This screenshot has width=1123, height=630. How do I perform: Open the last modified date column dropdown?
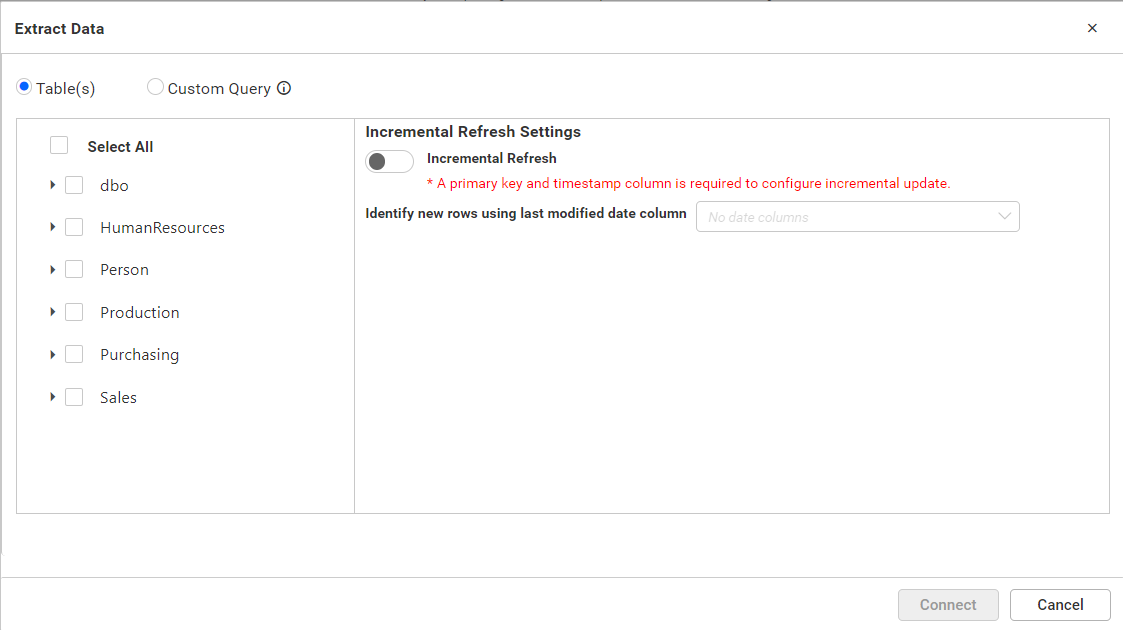pyautogui.click(x=857, y=217)
